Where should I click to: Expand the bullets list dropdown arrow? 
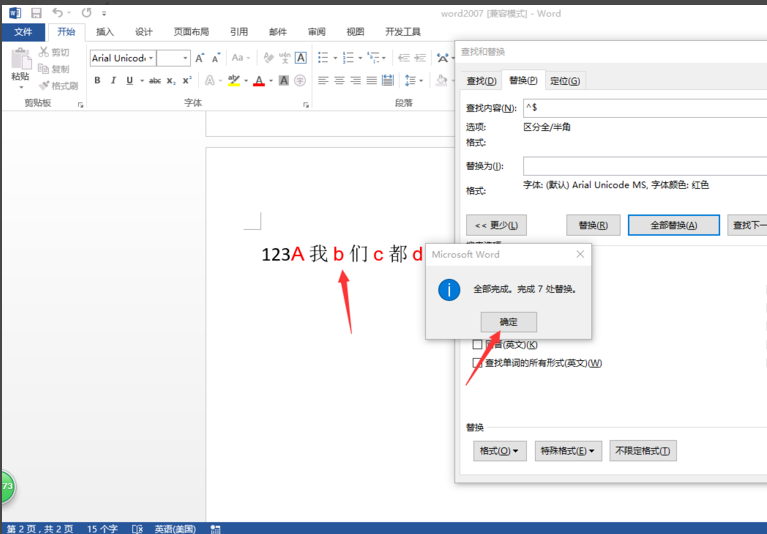[335, 58]
